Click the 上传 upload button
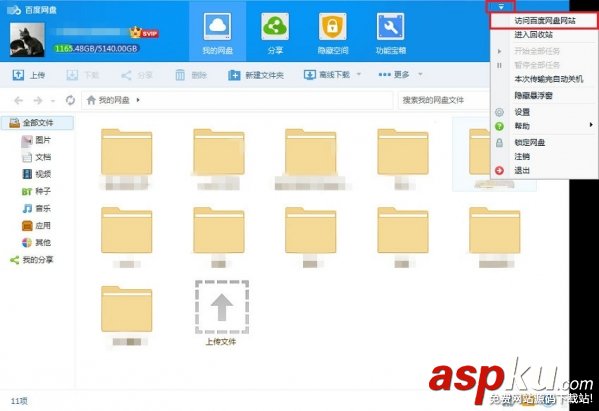 (x=29, y=75)
